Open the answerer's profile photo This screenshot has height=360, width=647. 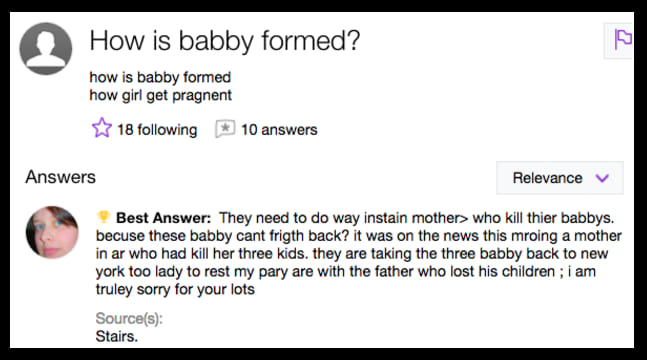tap(52, 232)
